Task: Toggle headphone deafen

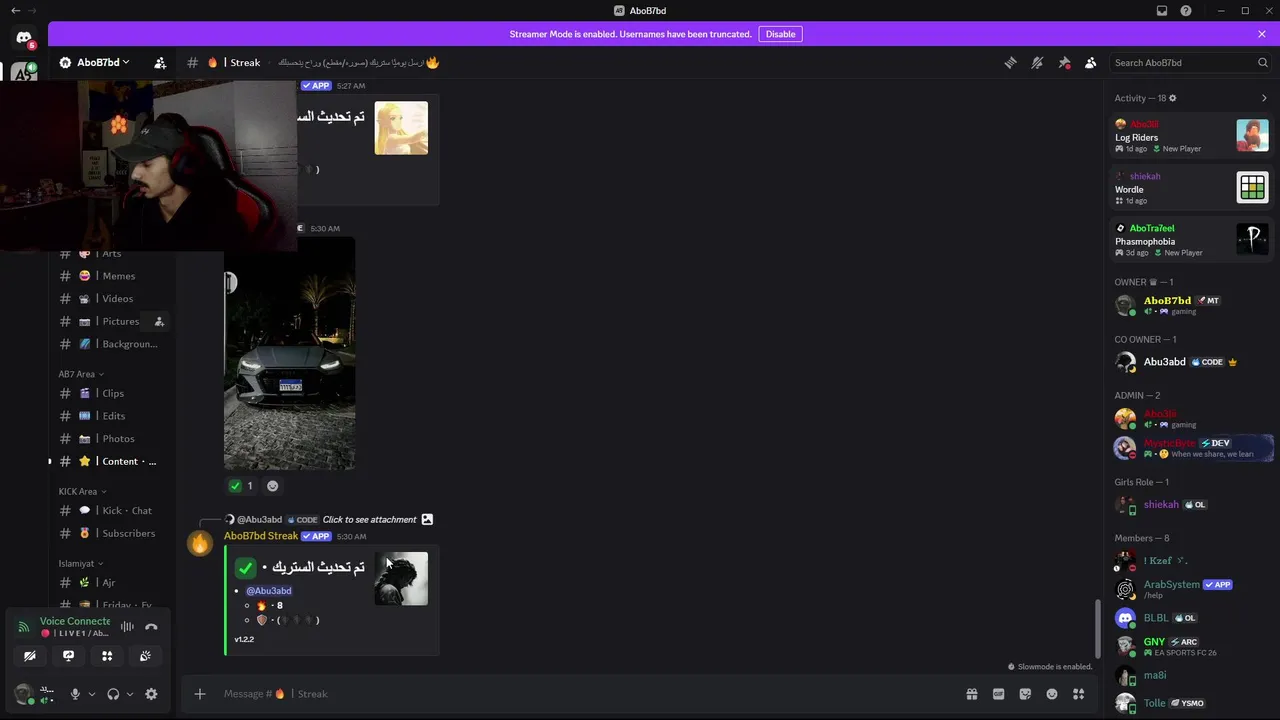Action: (x=113, y=694)
